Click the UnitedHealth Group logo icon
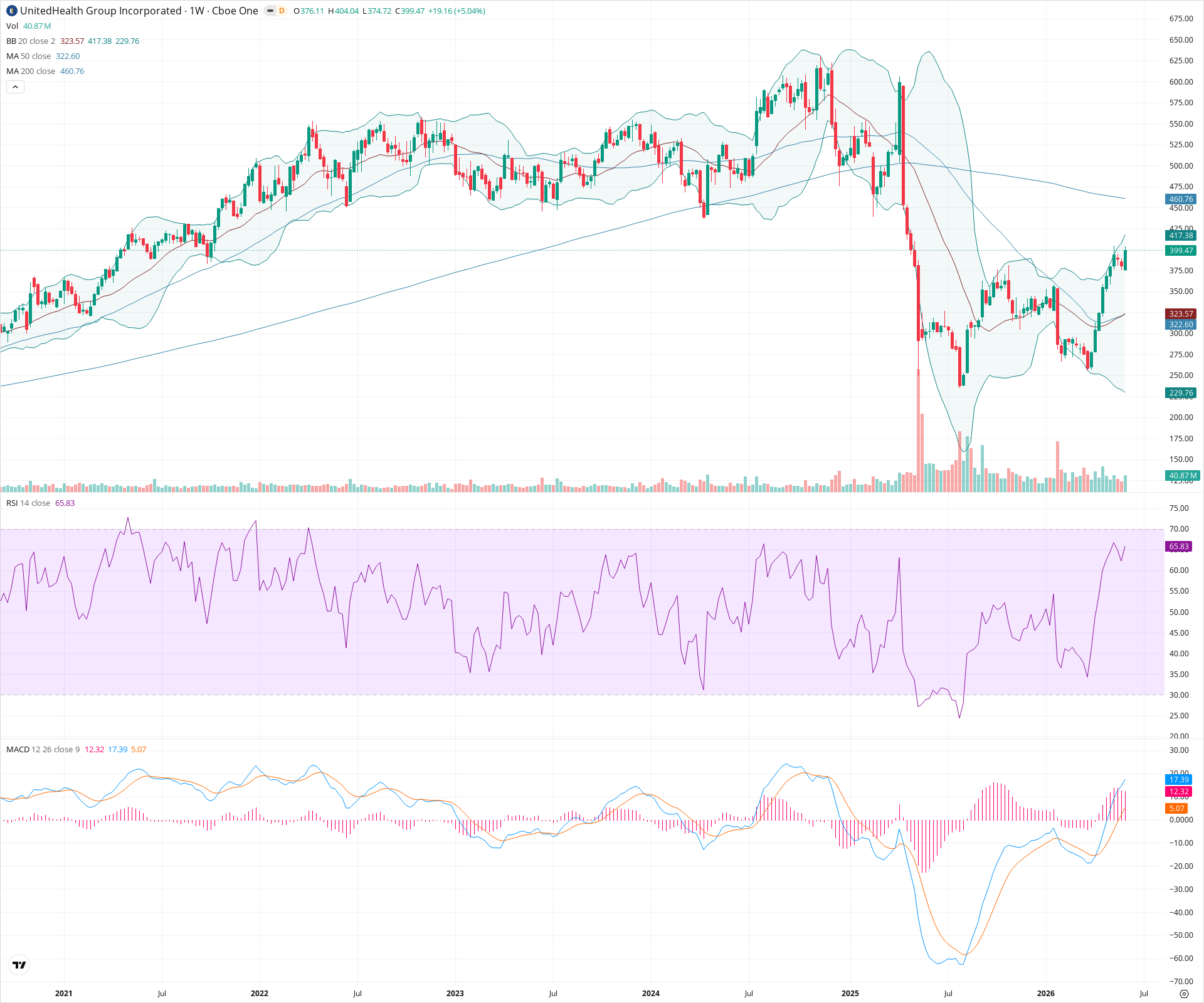 pyautogui.click(x=12, y=11)
